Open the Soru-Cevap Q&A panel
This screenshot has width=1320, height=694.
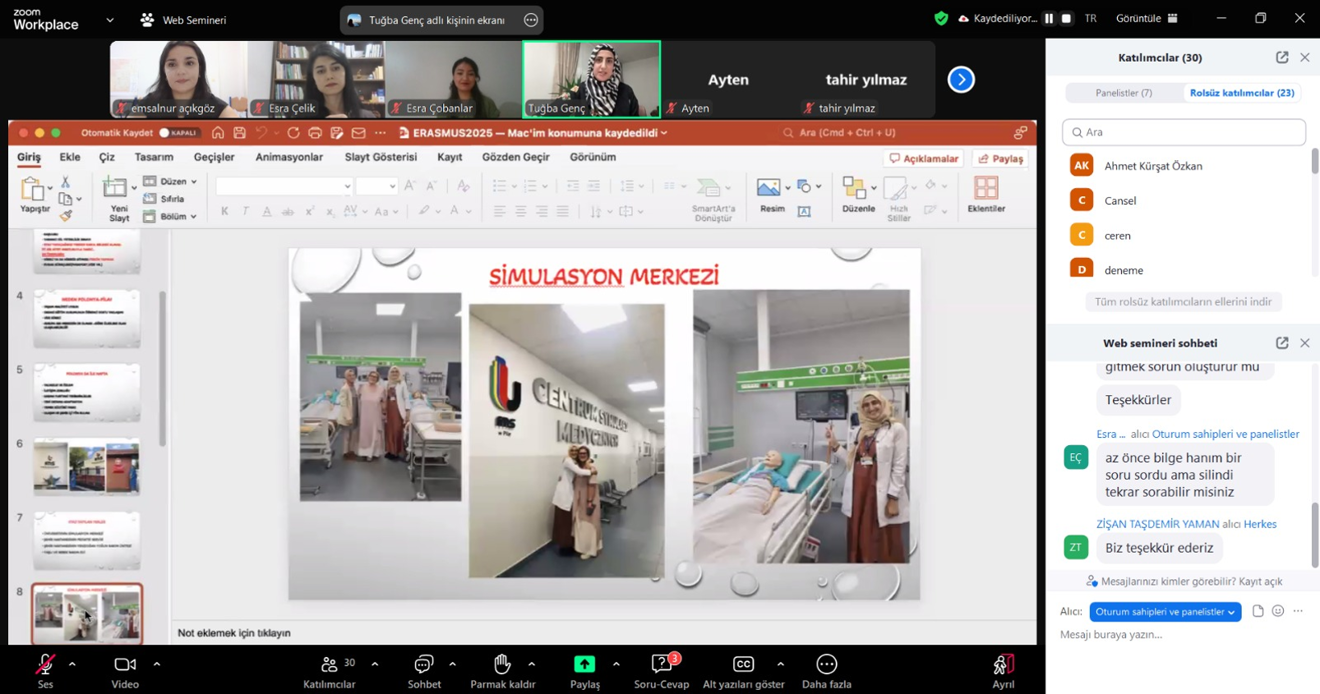point(661,665)
